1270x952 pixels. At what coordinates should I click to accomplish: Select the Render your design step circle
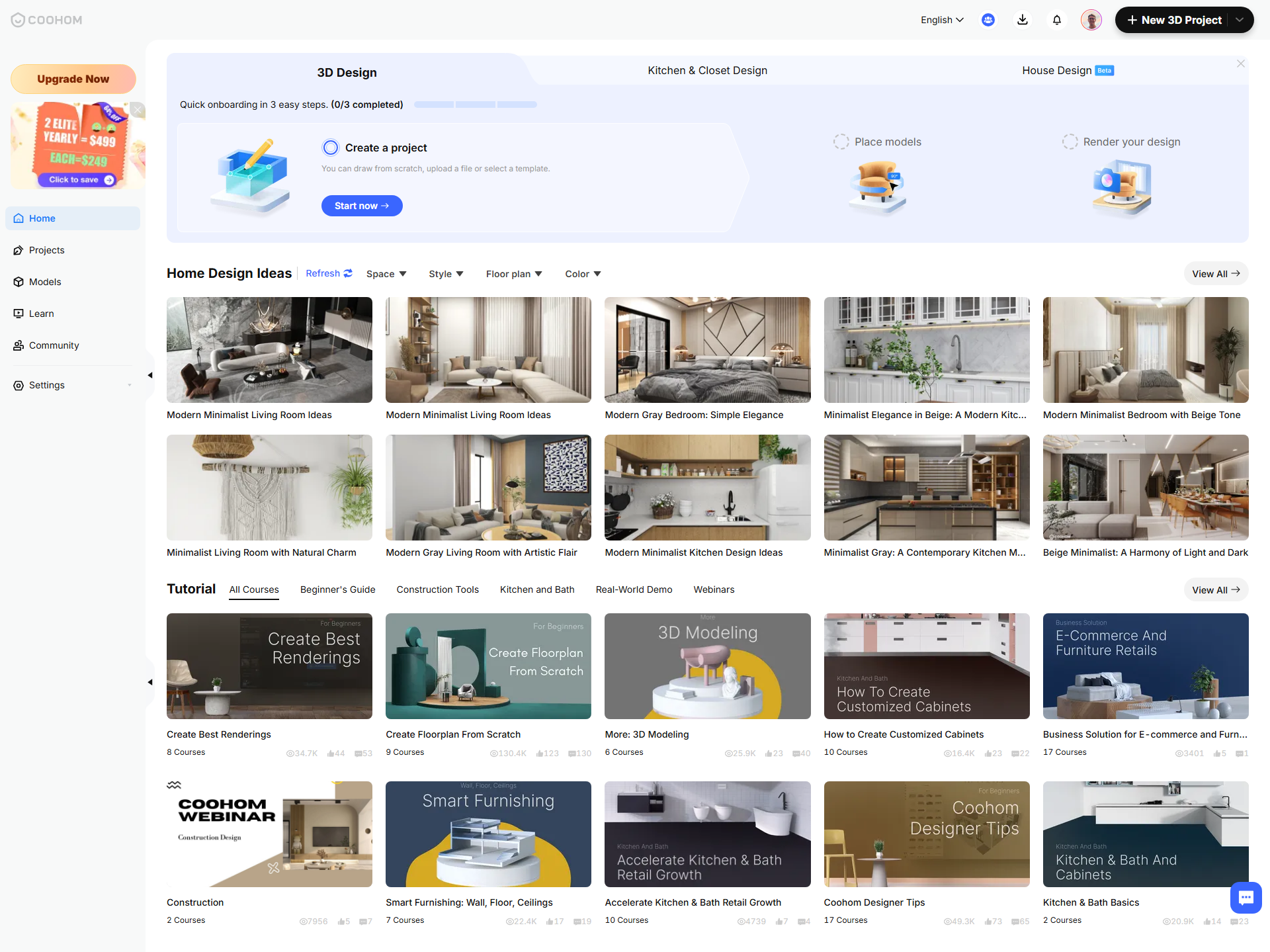(1070, 142)
